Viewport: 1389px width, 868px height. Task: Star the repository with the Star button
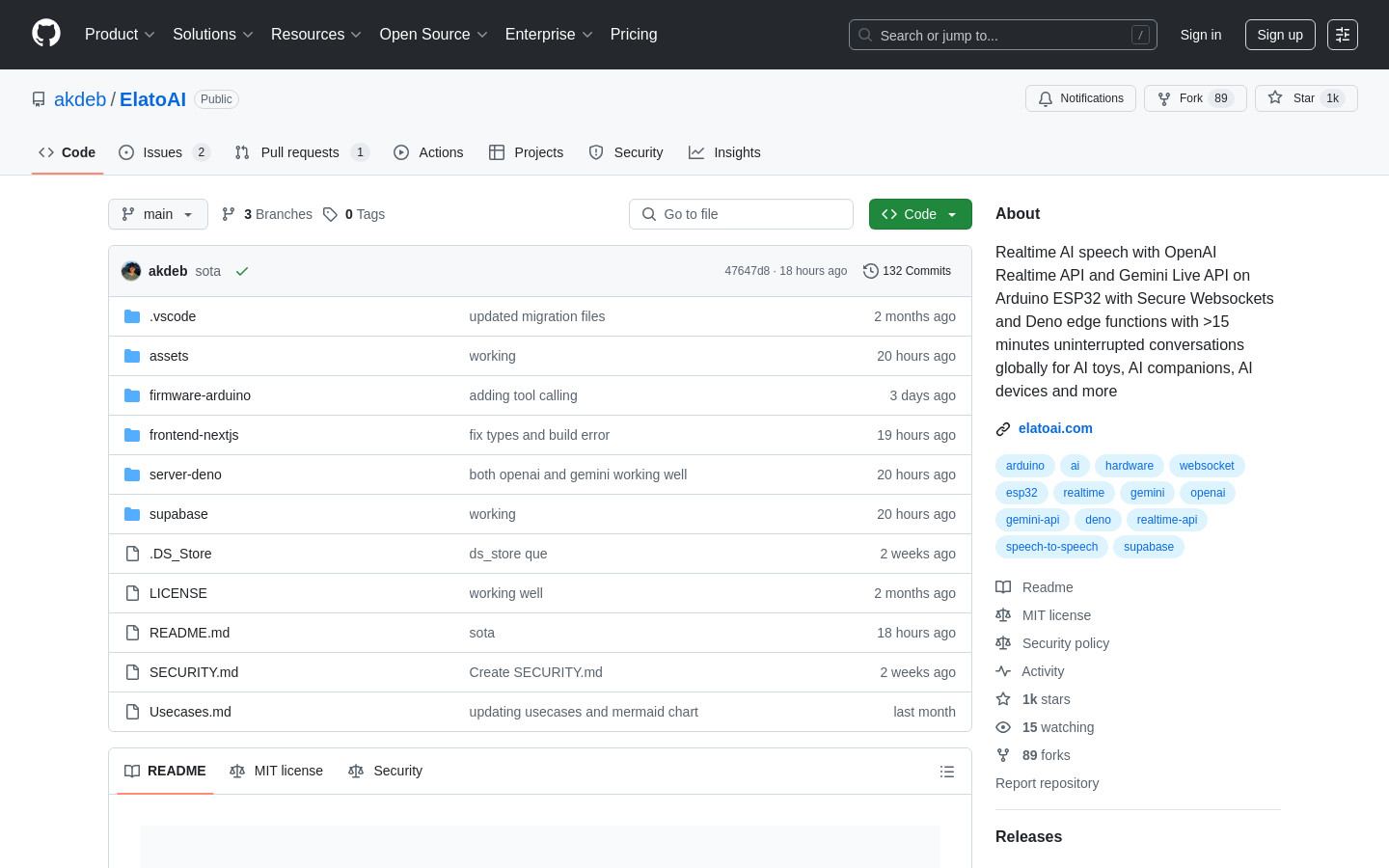[x=1306, y=98]
